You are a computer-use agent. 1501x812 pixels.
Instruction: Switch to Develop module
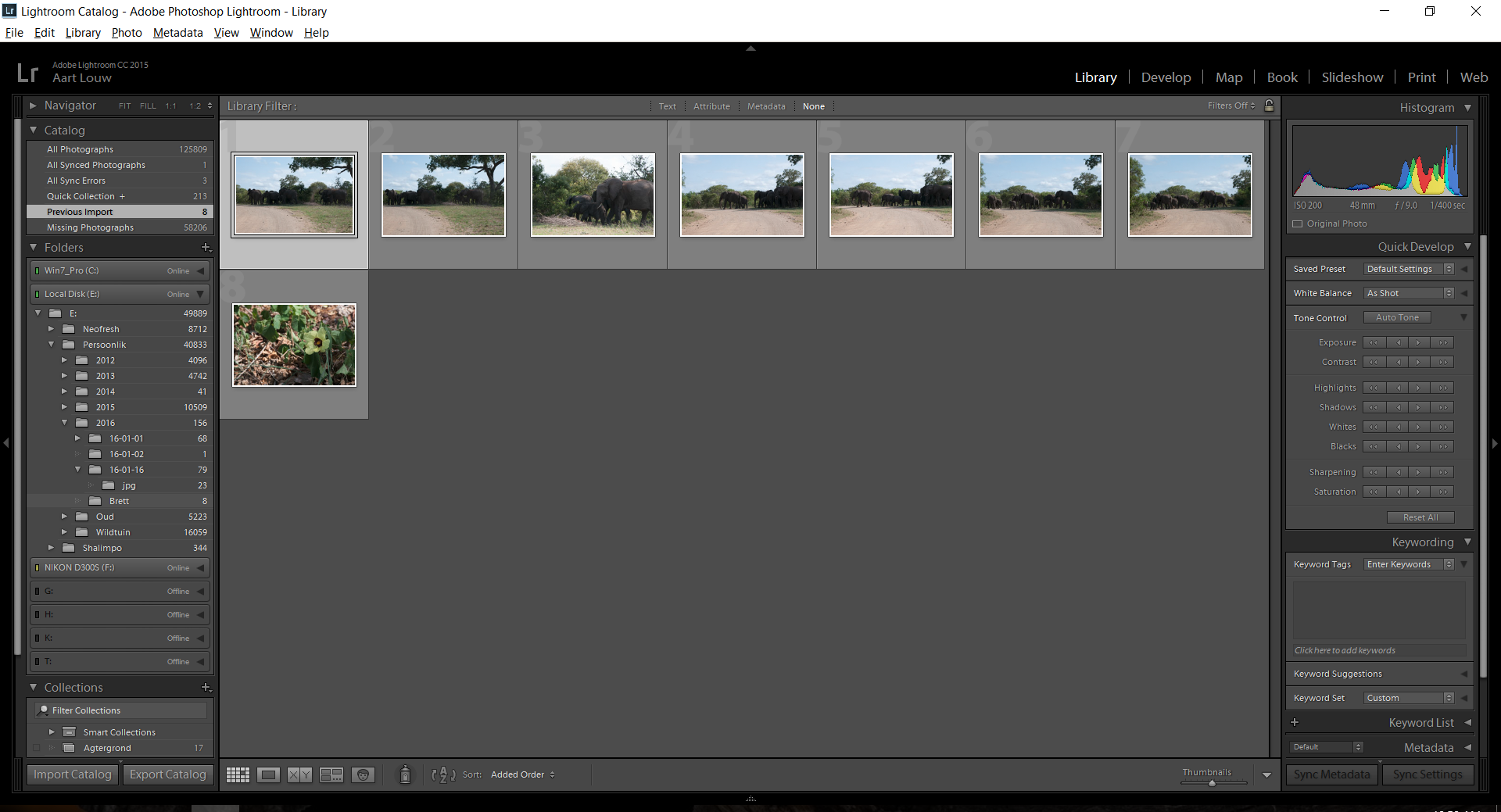(1166, 77)
